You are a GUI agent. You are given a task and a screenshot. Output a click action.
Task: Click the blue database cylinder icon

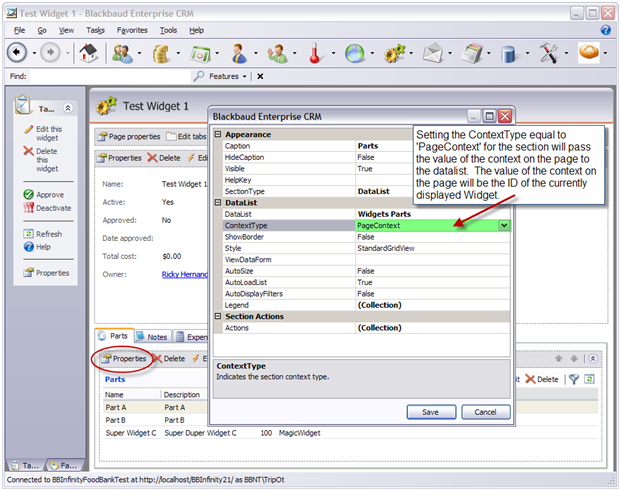[x=509, y=54]
